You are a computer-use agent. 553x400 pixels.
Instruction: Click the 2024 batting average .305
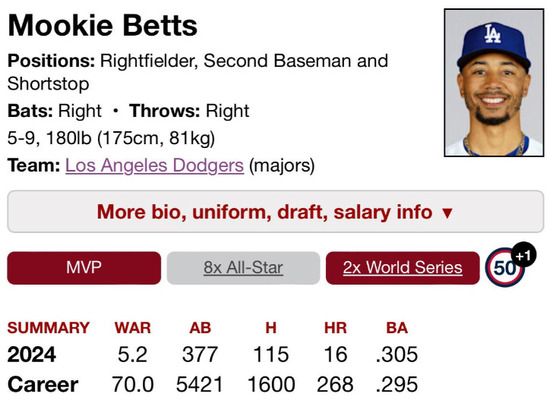tap(397, 354)
